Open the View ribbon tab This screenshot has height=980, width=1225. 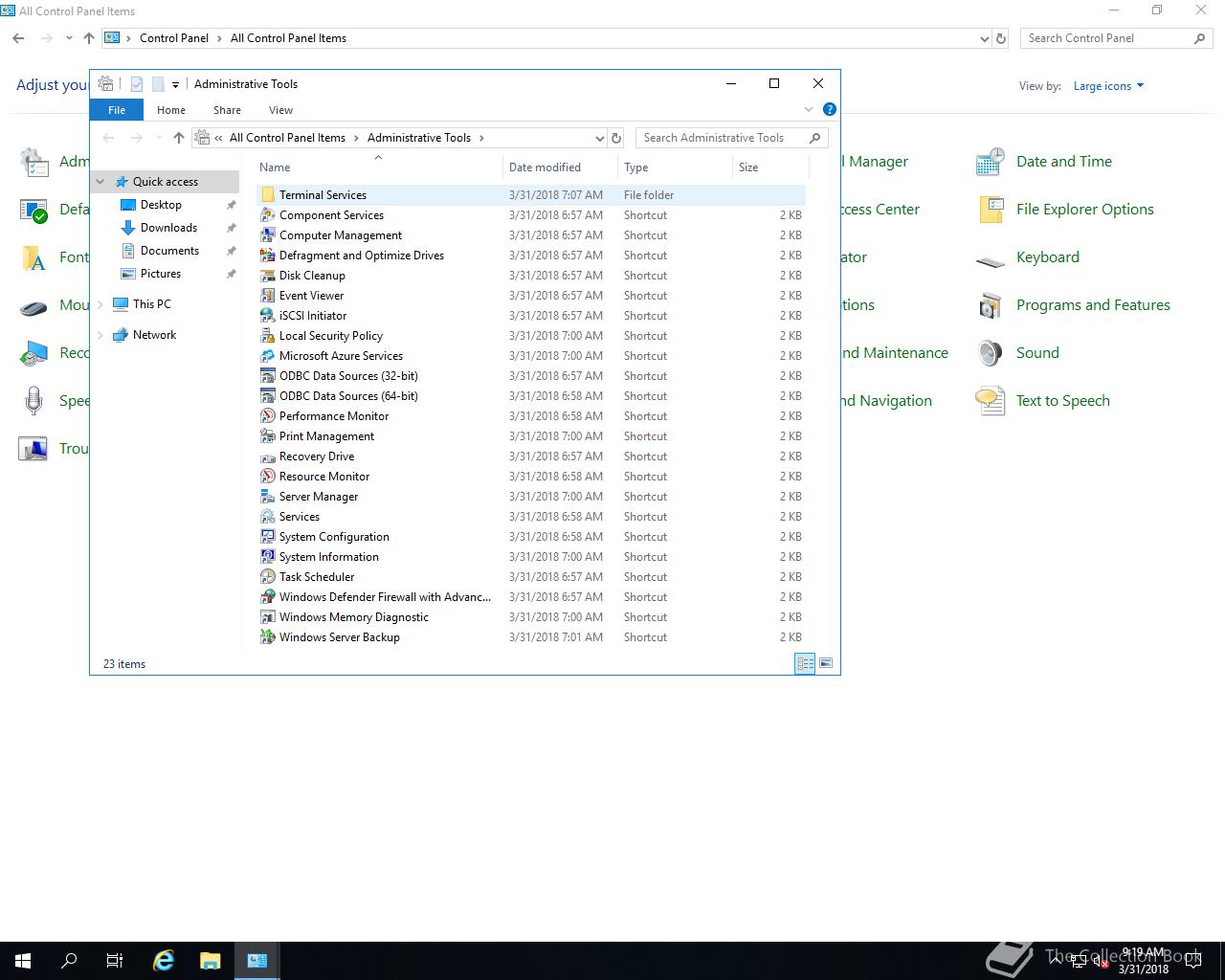[280, 110]
